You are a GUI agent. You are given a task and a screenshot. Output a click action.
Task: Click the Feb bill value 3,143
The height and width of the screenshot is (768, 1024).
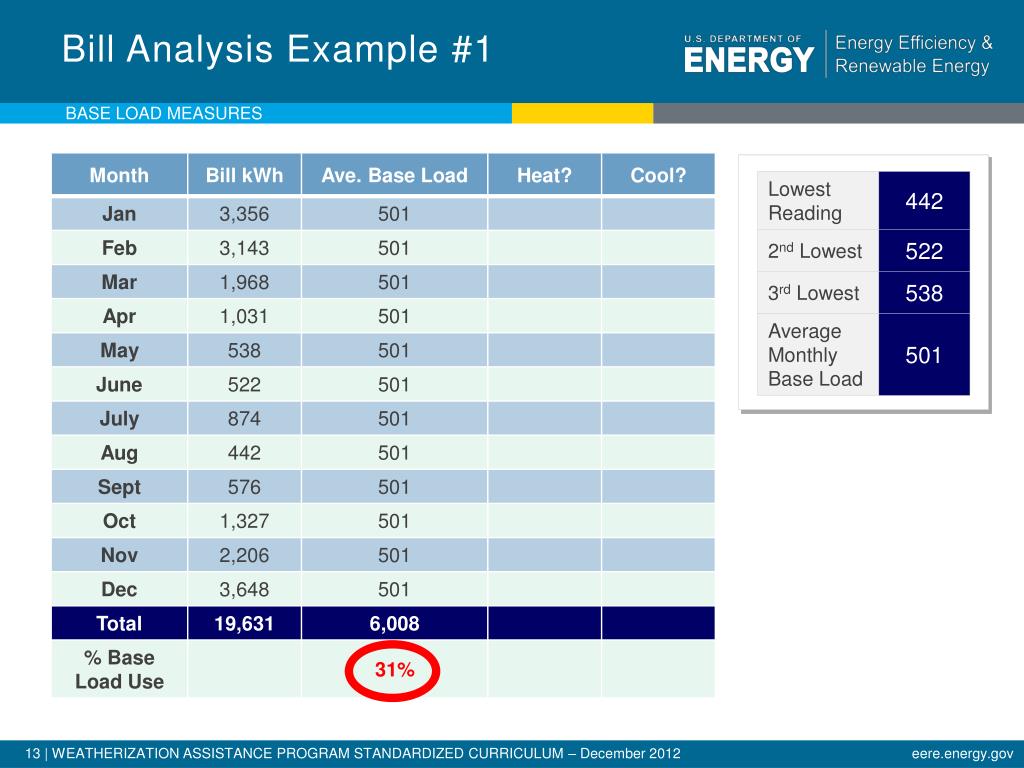244,248
